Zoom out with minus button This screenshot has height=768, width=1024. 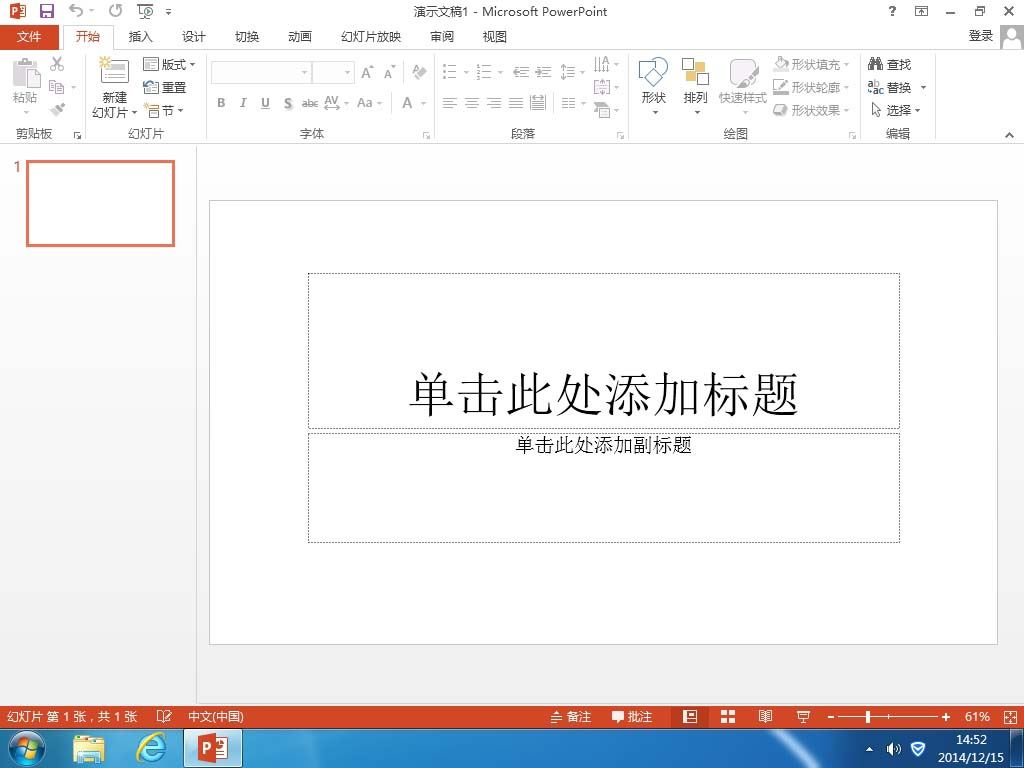click(831, 717)
